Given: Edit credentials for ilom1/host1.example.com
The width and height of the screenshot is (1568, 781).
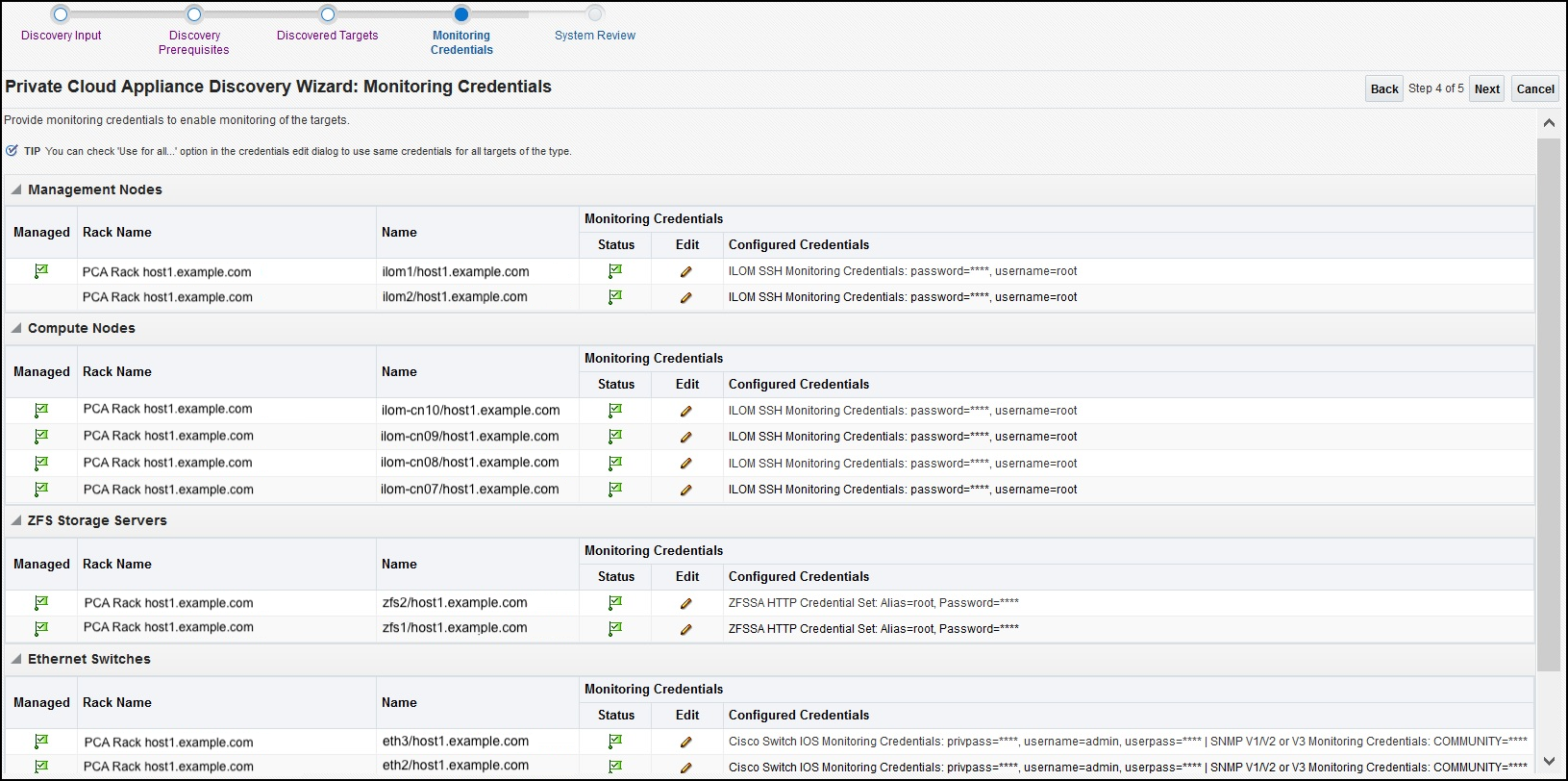Looking at the screenshot, I should click(x=686, y=271).
